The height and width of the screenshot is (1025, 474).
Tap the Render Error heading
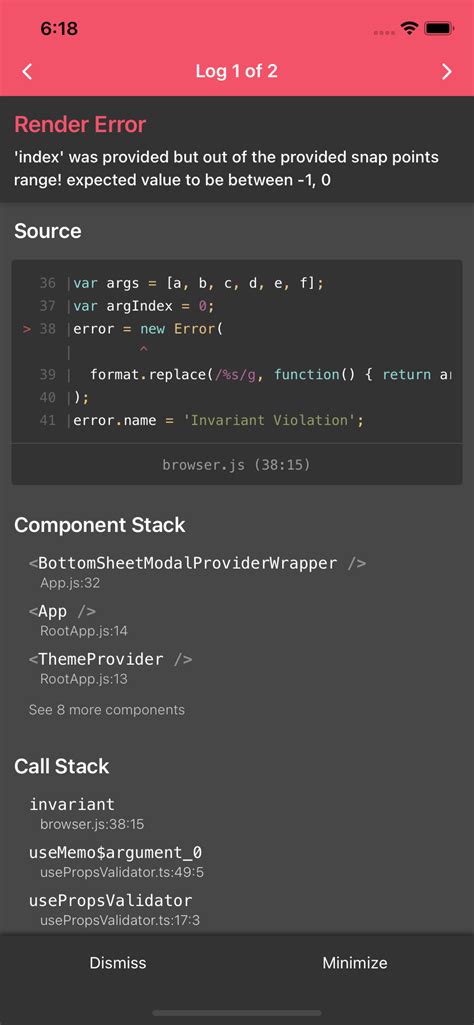(x=80, y=124)
